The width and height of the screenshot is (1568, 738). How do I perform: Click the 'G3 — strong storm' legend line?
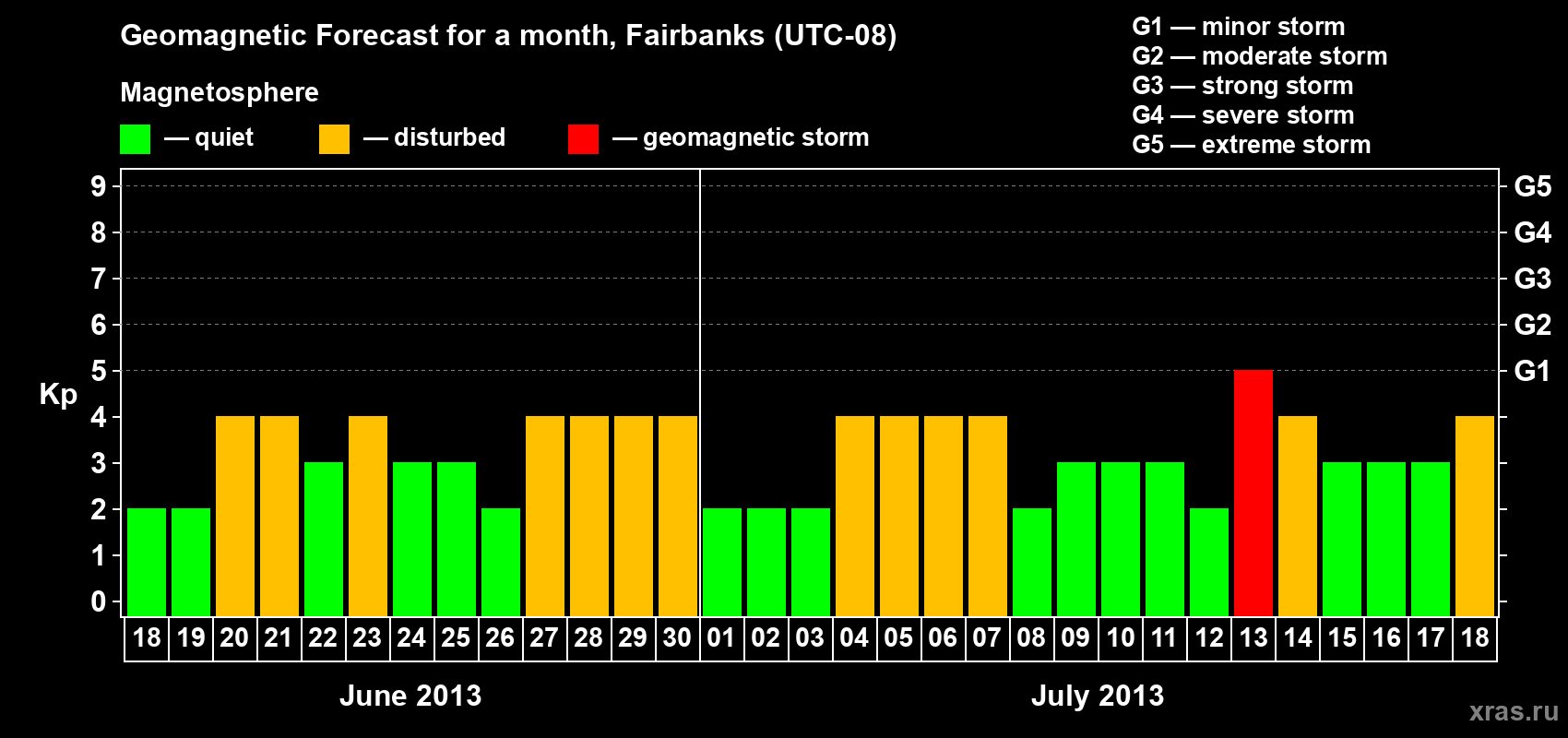1243,86
